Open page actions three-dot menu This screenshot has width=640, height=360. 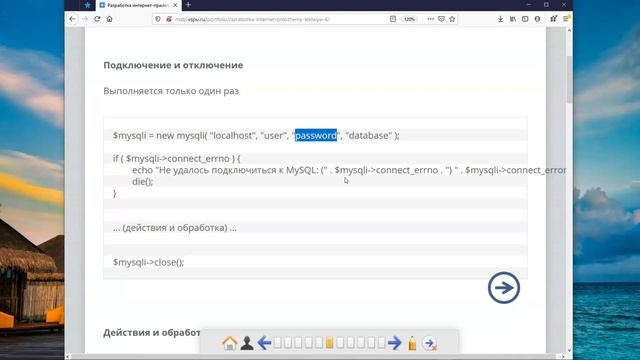[430, 19]
